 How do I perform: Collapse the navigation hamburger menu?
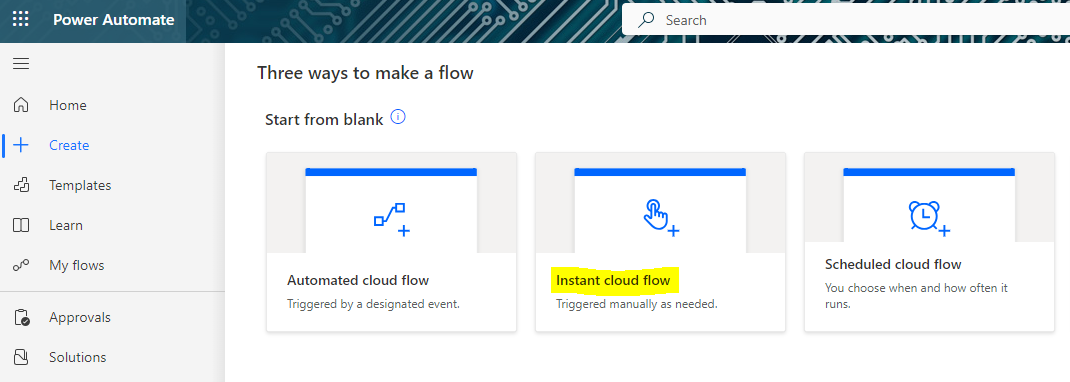tap(21, 63)
